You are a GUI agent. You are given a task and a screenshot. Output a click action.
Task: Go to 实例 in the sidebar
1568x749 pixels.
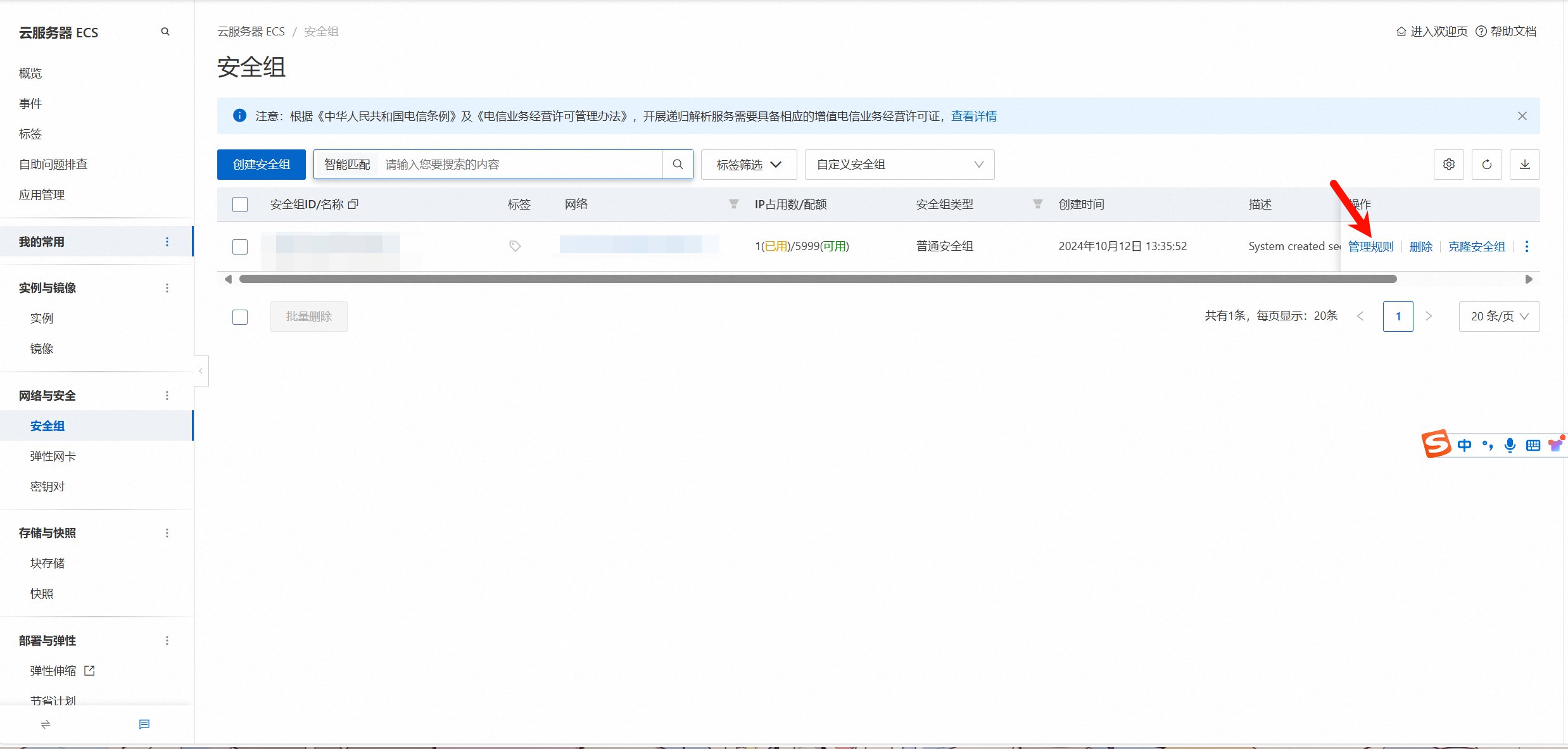(42, 318)
